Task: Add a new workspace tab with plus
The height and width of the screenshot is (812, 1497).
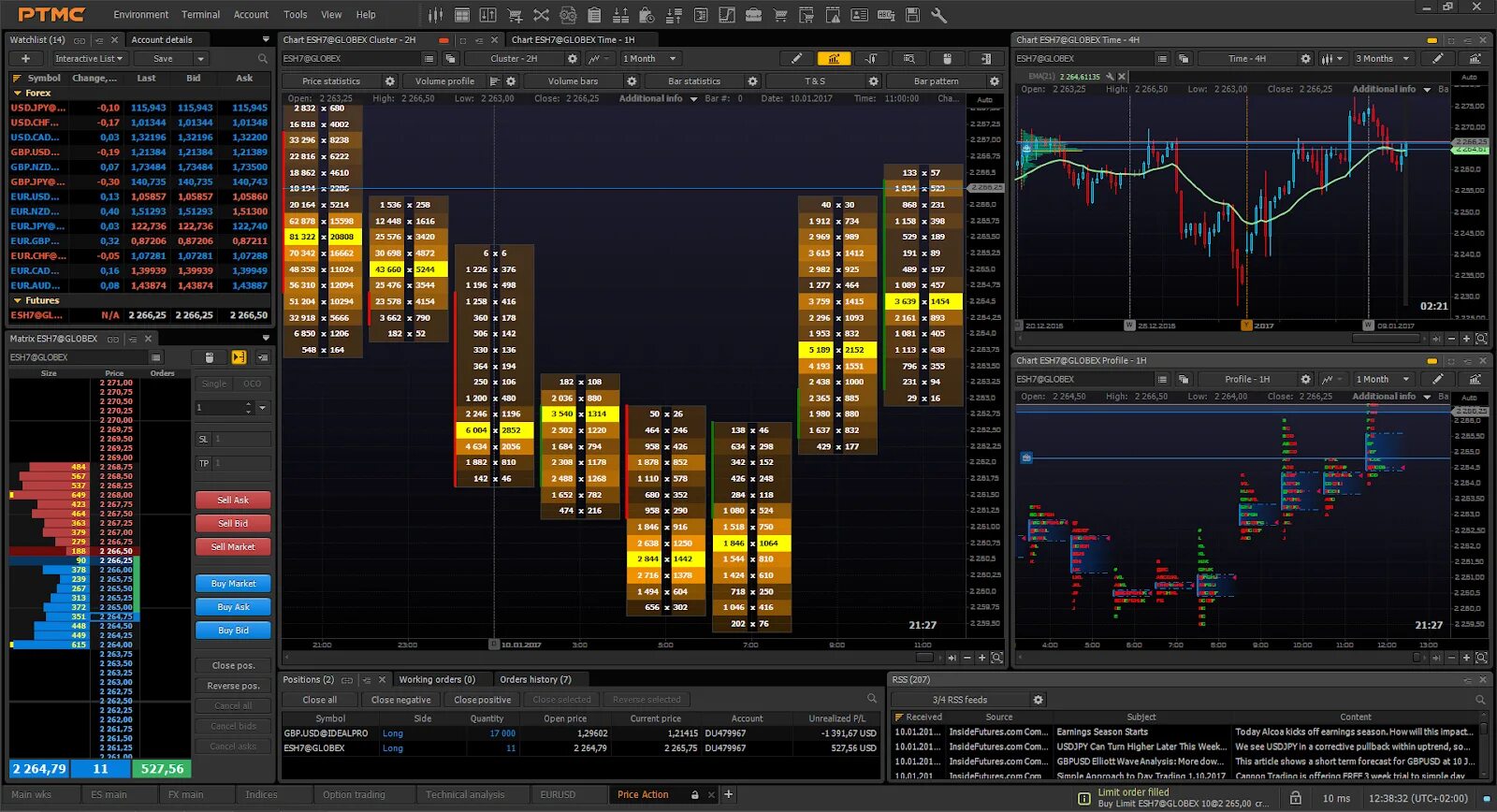Action: pyautogui.click(x=728, y=794)
